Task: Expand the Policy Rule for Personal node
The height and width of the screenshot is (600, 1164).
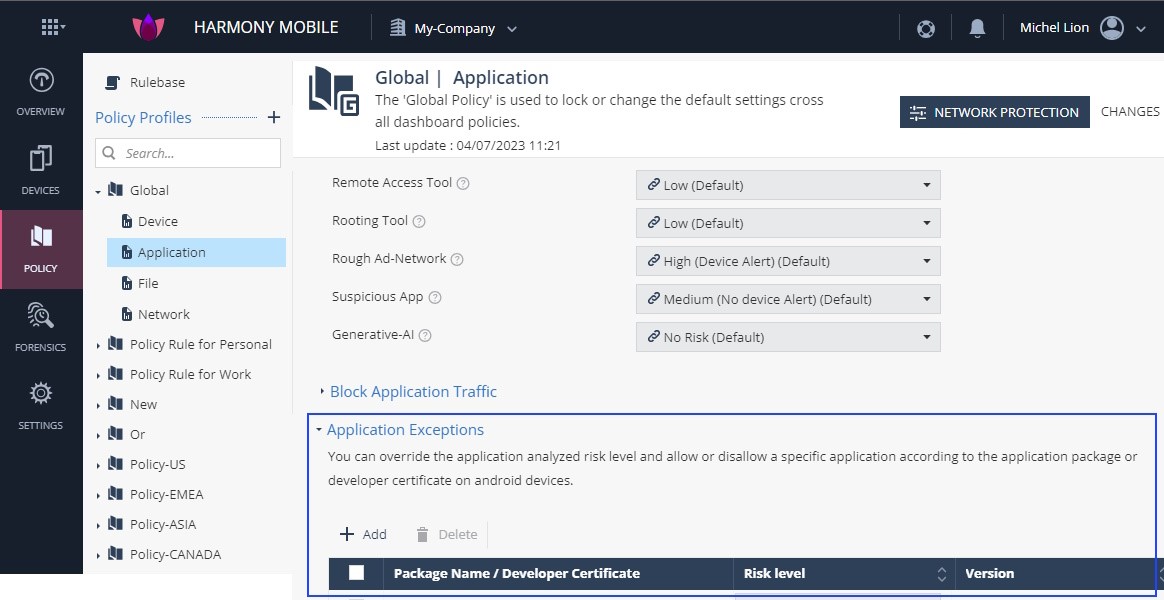Action: click(98, 345)
